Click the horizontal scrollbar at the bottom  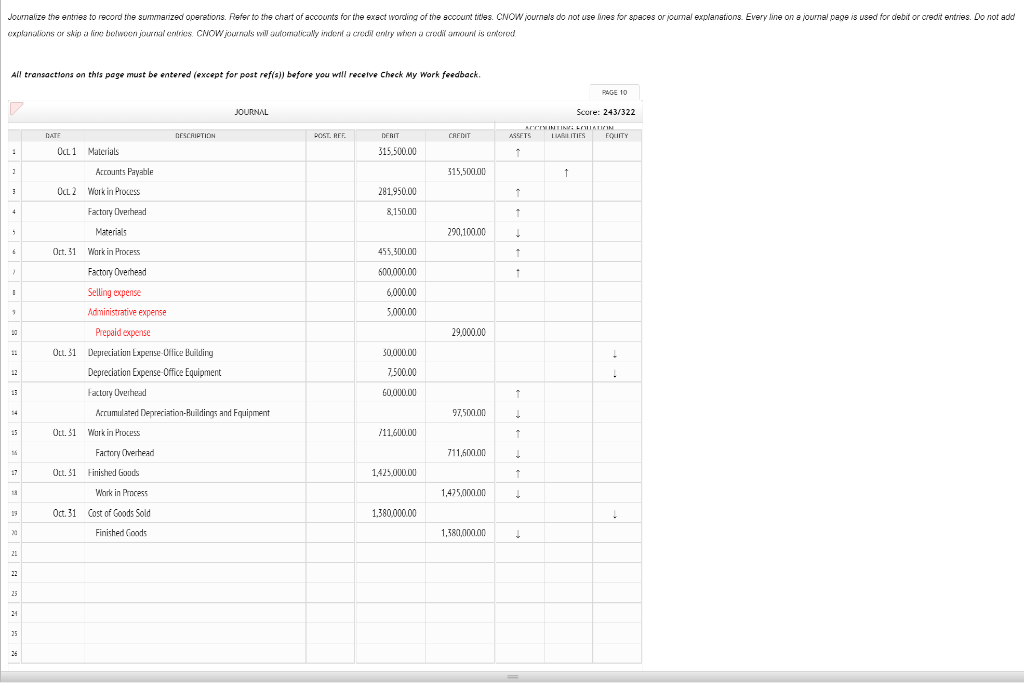click(x=512, y=676)
